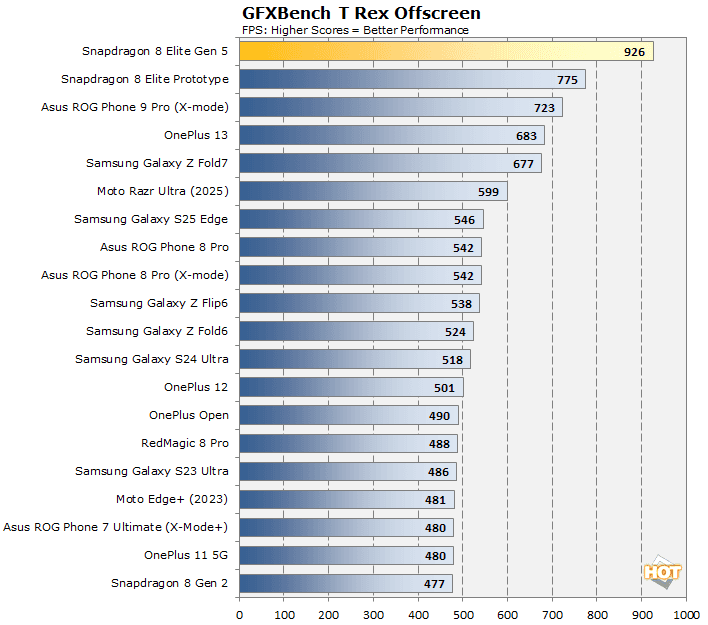Click the RedMagic 8 Pro label
Viewport: 708px width, 625px height.
(x=185, y=443)
